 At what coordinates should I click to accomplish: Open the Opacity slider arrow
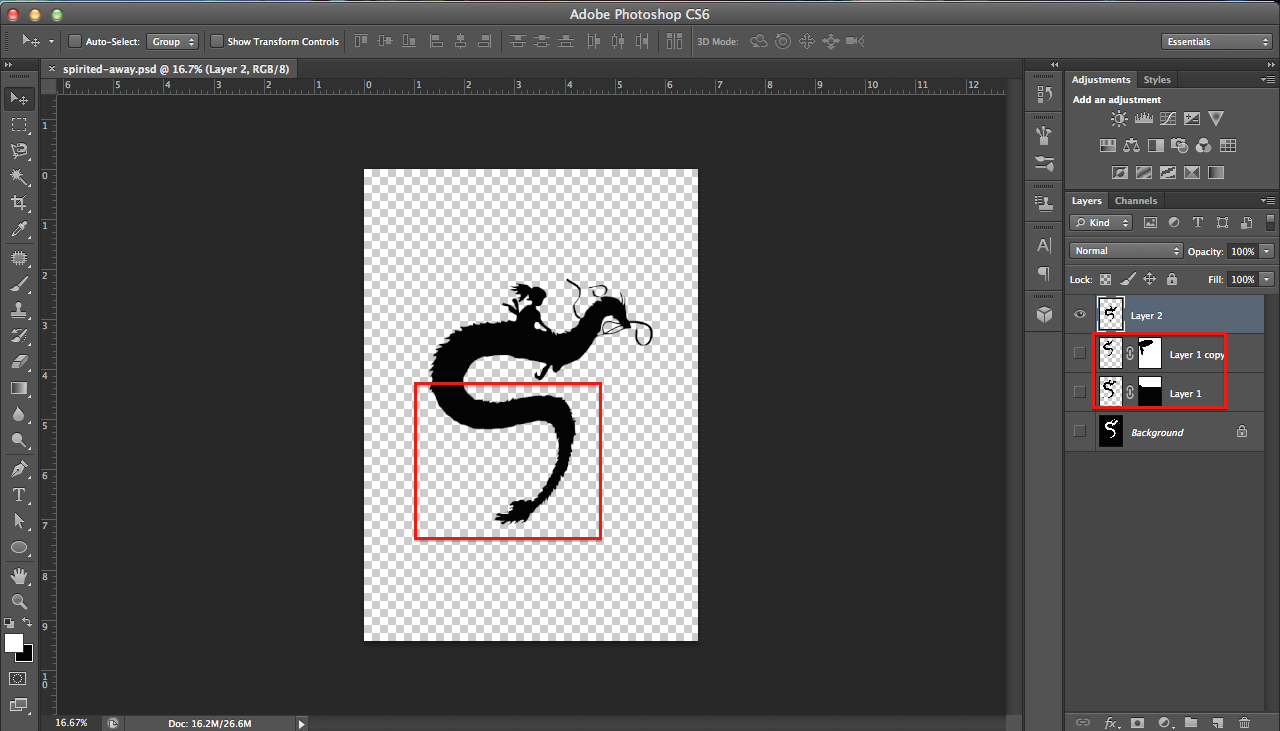click(1267, 251)
